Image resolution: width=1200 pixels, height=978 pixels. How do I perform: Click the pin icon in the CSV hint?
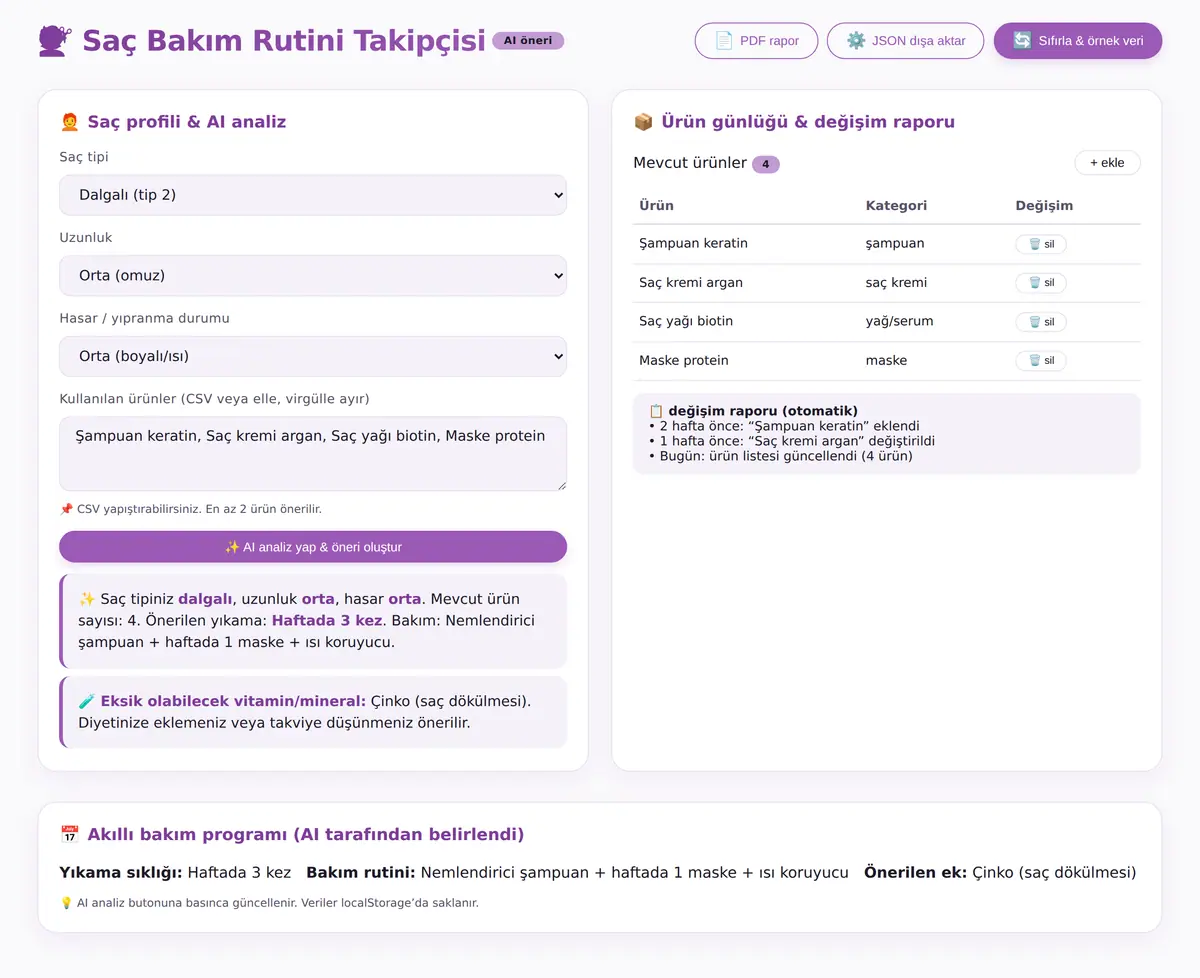(66, 509)
